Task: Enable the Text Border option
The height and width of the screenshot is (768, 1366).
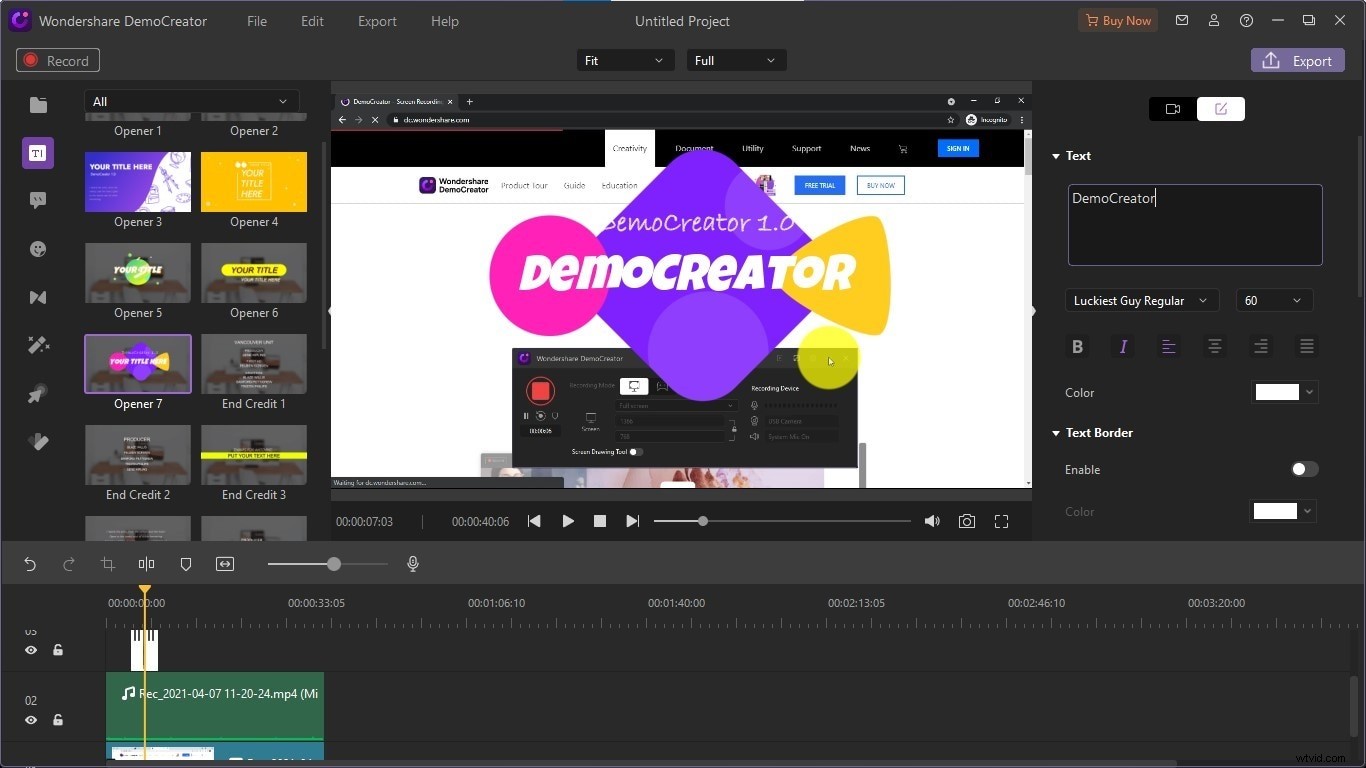Action: coord(1303,469)
